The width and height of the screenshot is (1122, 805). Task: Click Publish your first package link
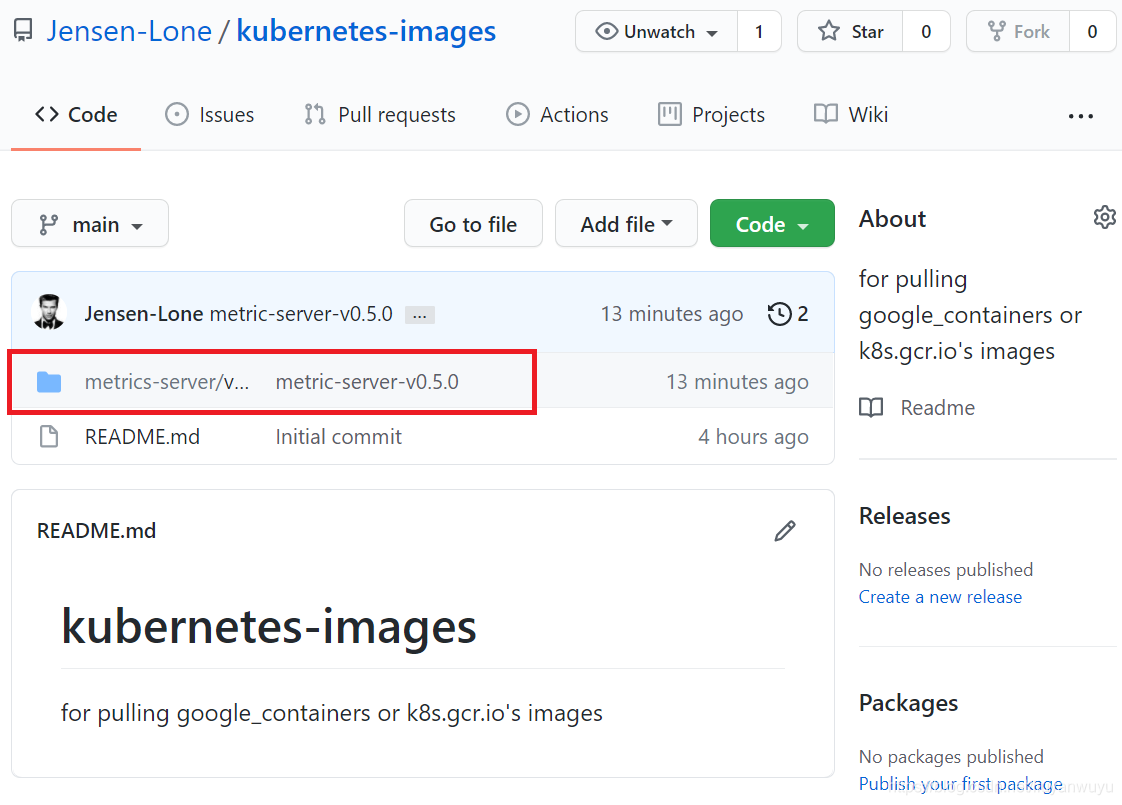[960, 784]
